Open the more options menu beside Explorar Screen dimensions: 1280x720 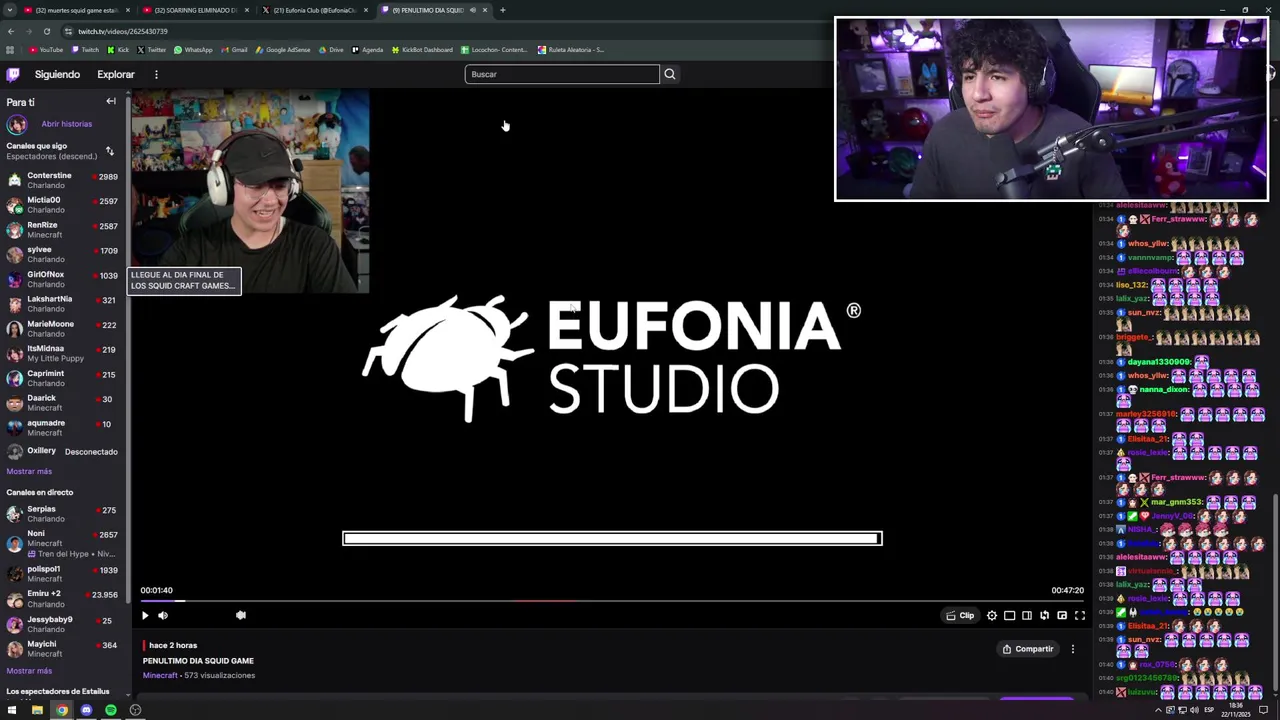tap(156, 74)
